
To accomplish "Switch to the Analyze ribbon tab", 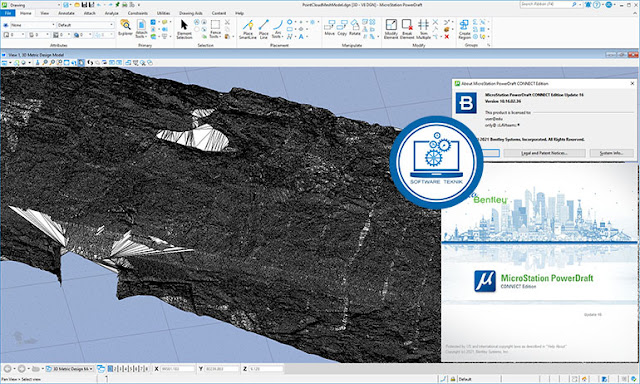I will 111,13.
